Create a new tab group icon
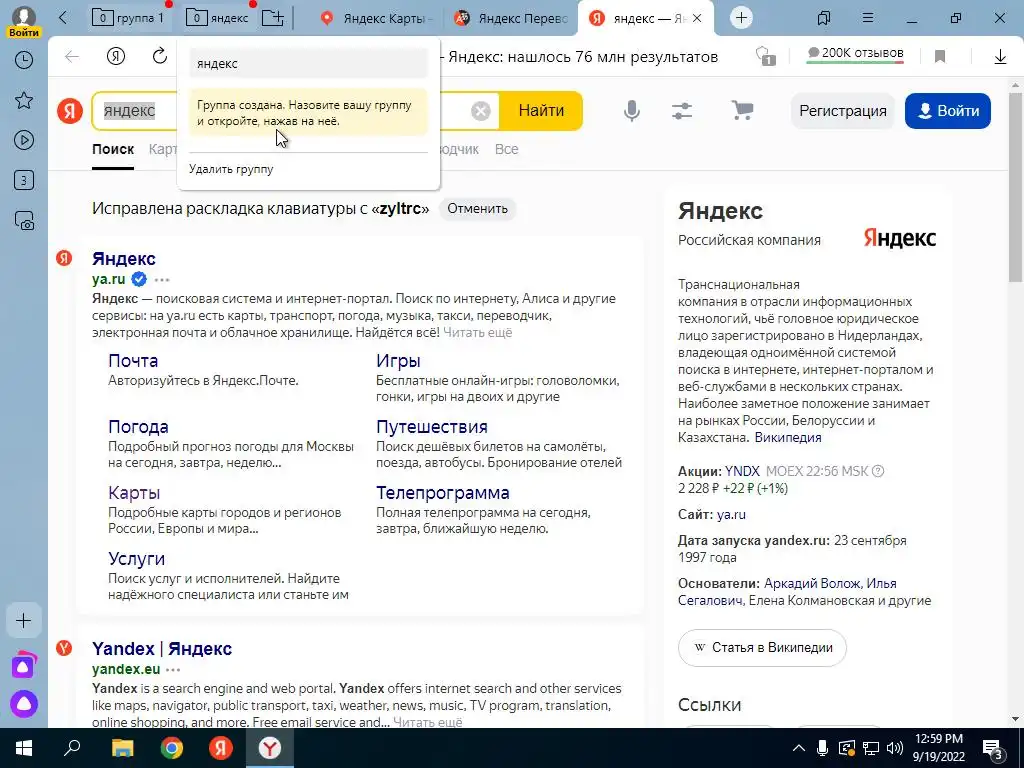Screen dimensions: 1024x768 click(272, 18)
